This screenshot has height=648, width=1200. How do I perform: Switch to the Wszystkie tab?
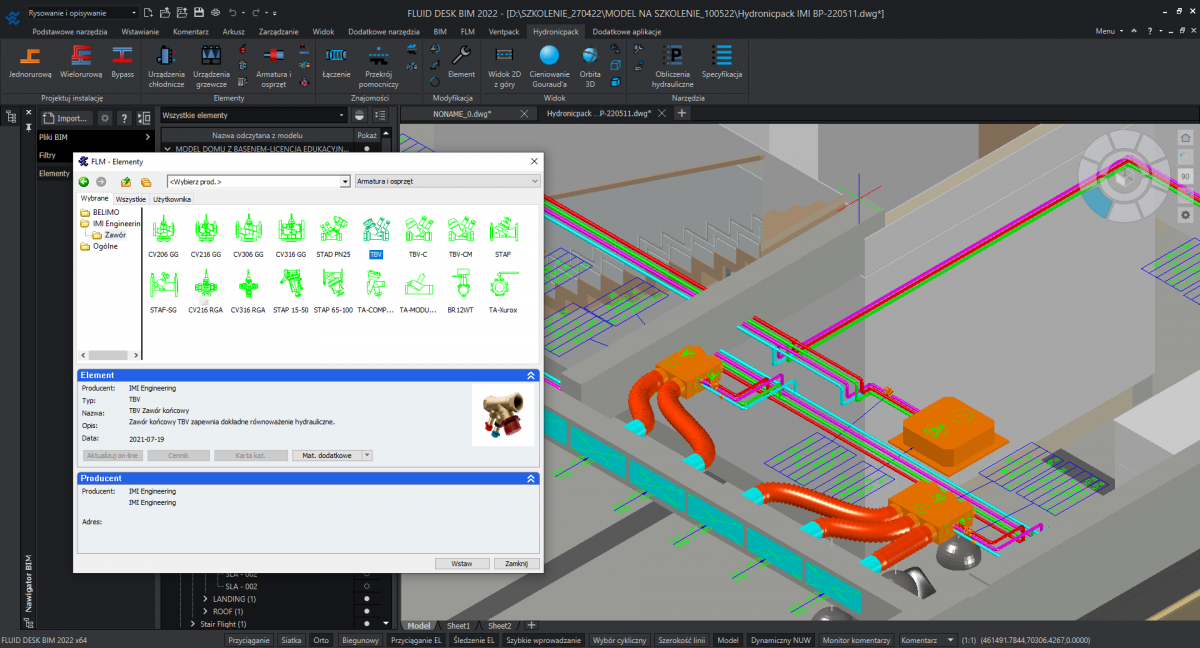131,199
